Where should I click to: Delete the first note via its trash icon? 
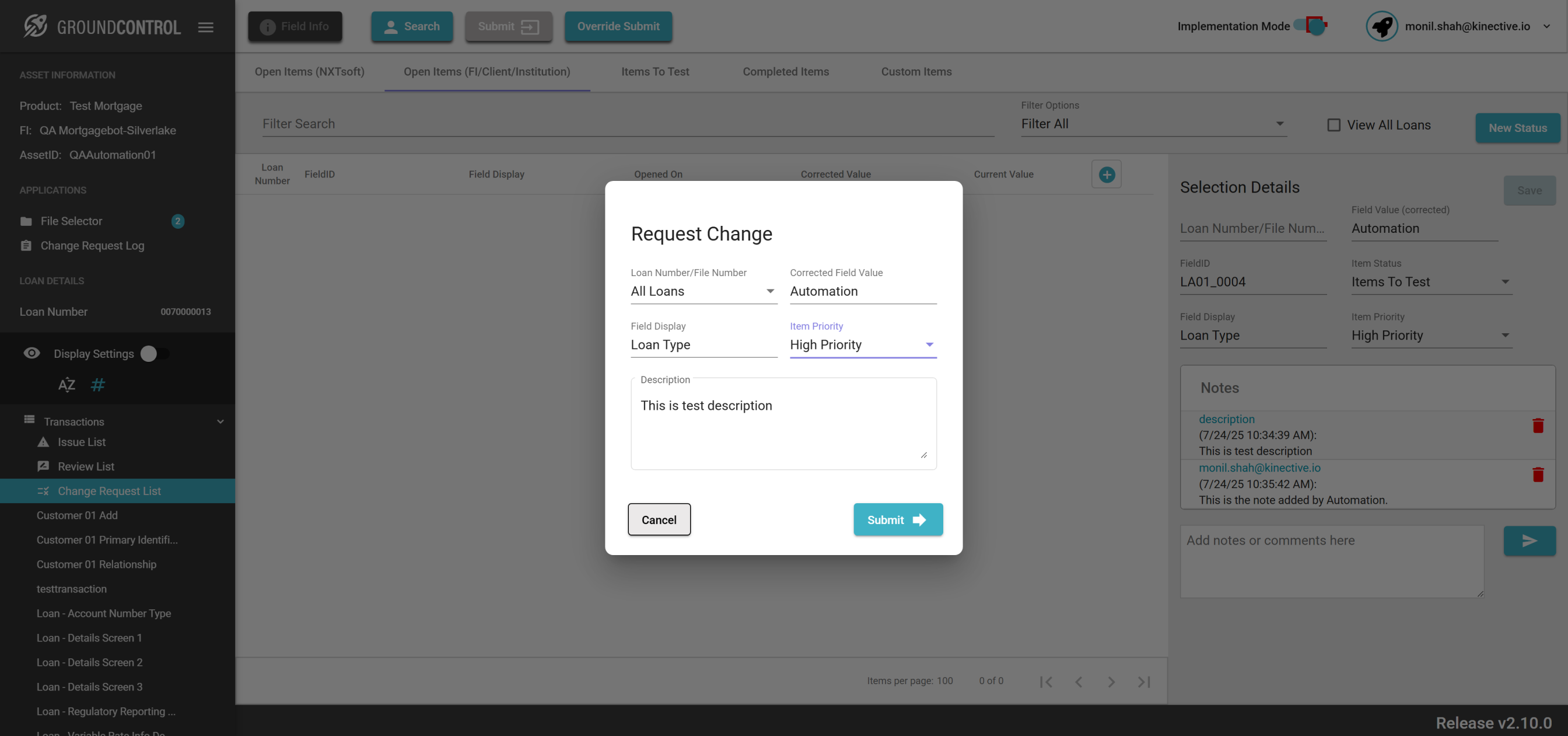pos(1538,425)
